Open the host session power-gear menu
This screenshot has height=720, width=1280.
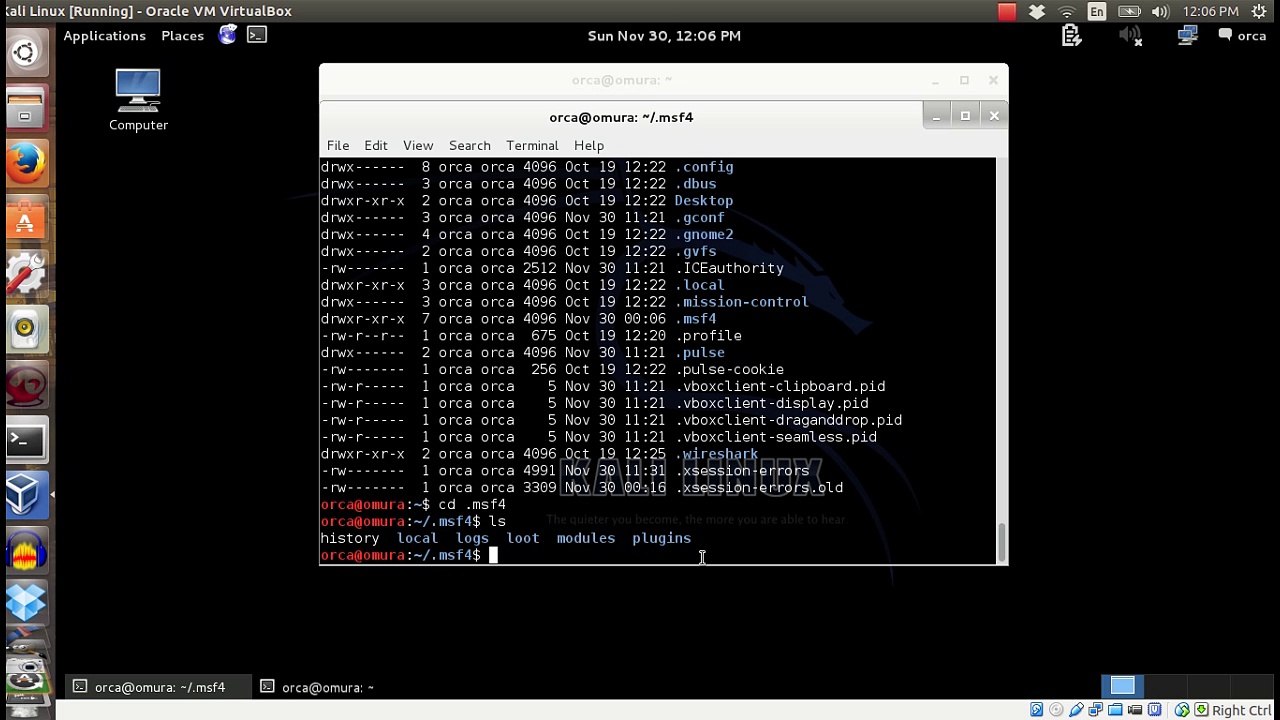click(x=1261, y=11)
